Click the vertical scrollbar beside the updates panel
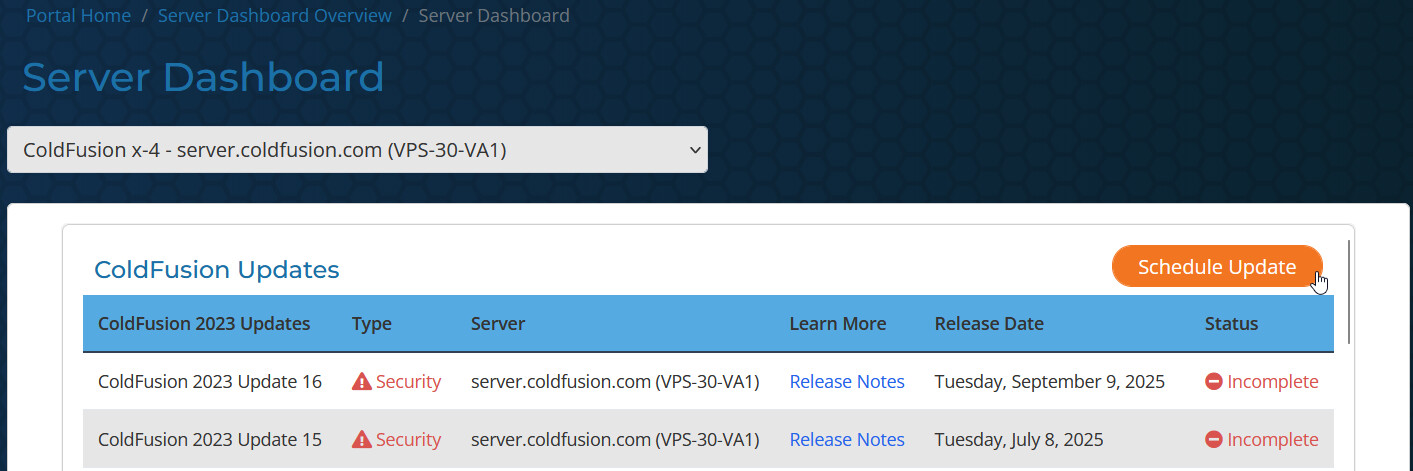 [x=1350, y=290]
